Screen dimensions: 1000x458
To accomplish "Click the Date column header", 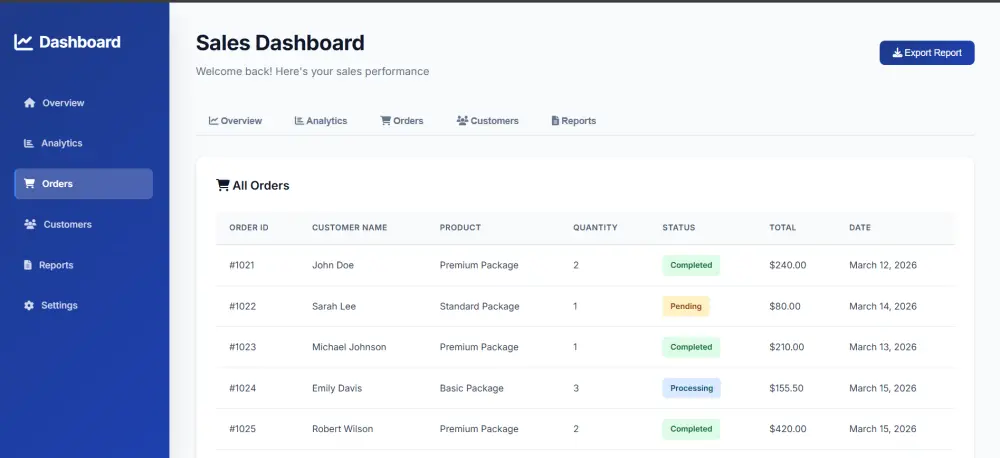I will click(x=859, y=228).
